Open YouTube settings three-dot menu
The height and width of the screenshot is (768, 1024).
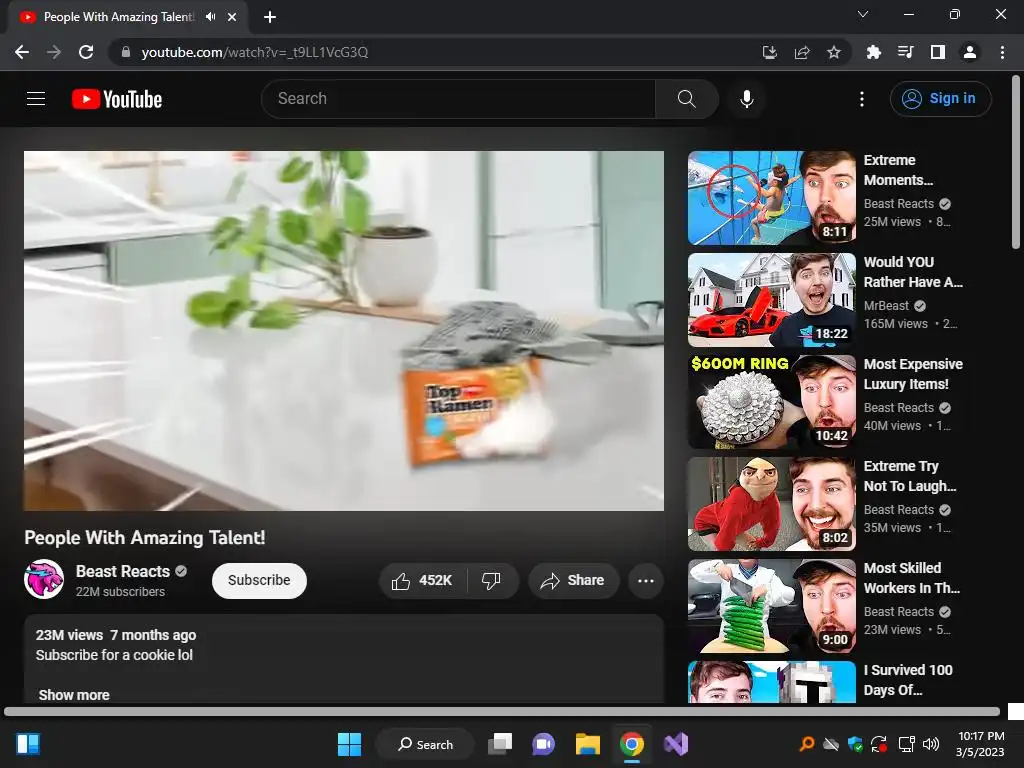[862, 99]
